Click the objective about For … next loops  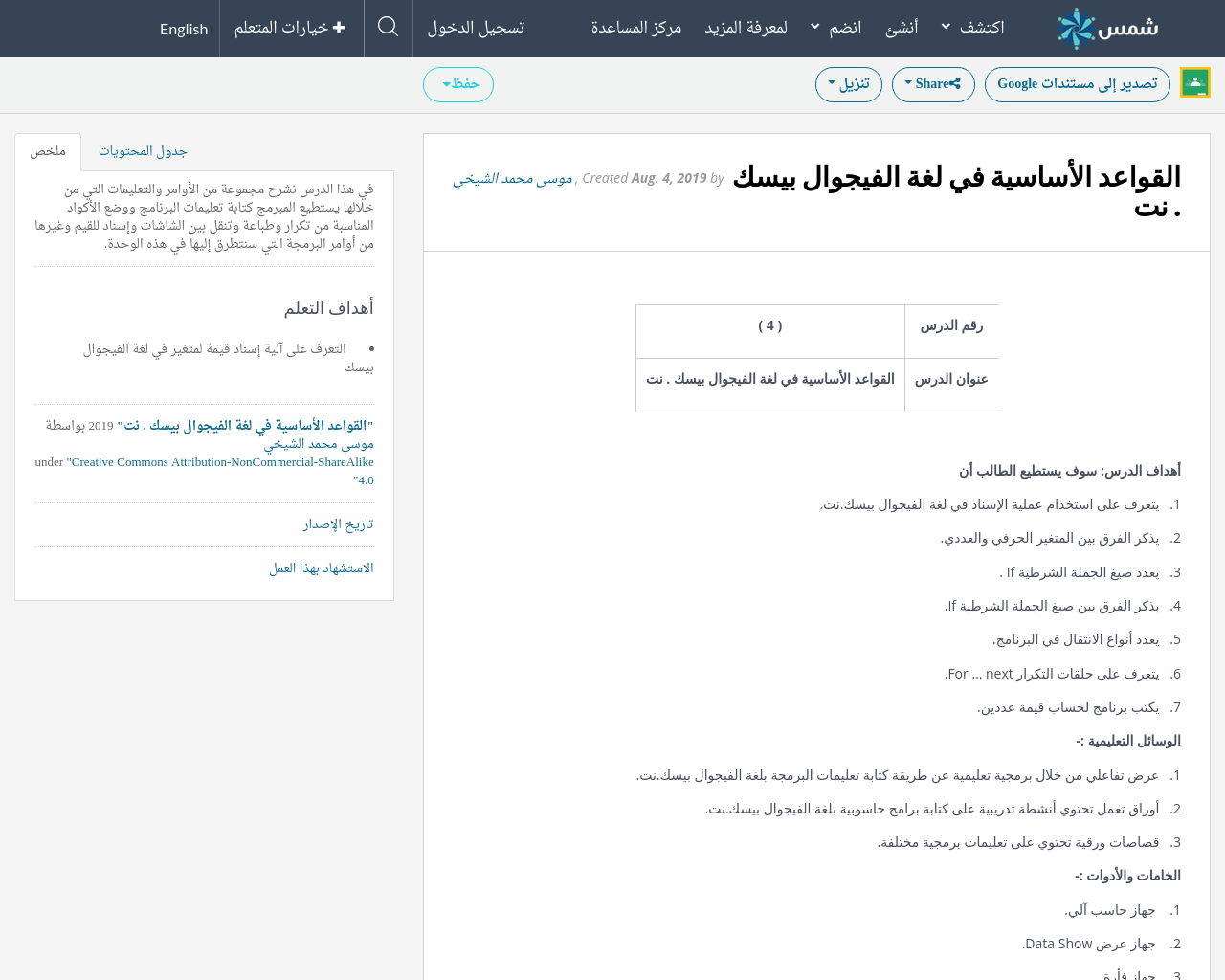(x=1052, y=674)
